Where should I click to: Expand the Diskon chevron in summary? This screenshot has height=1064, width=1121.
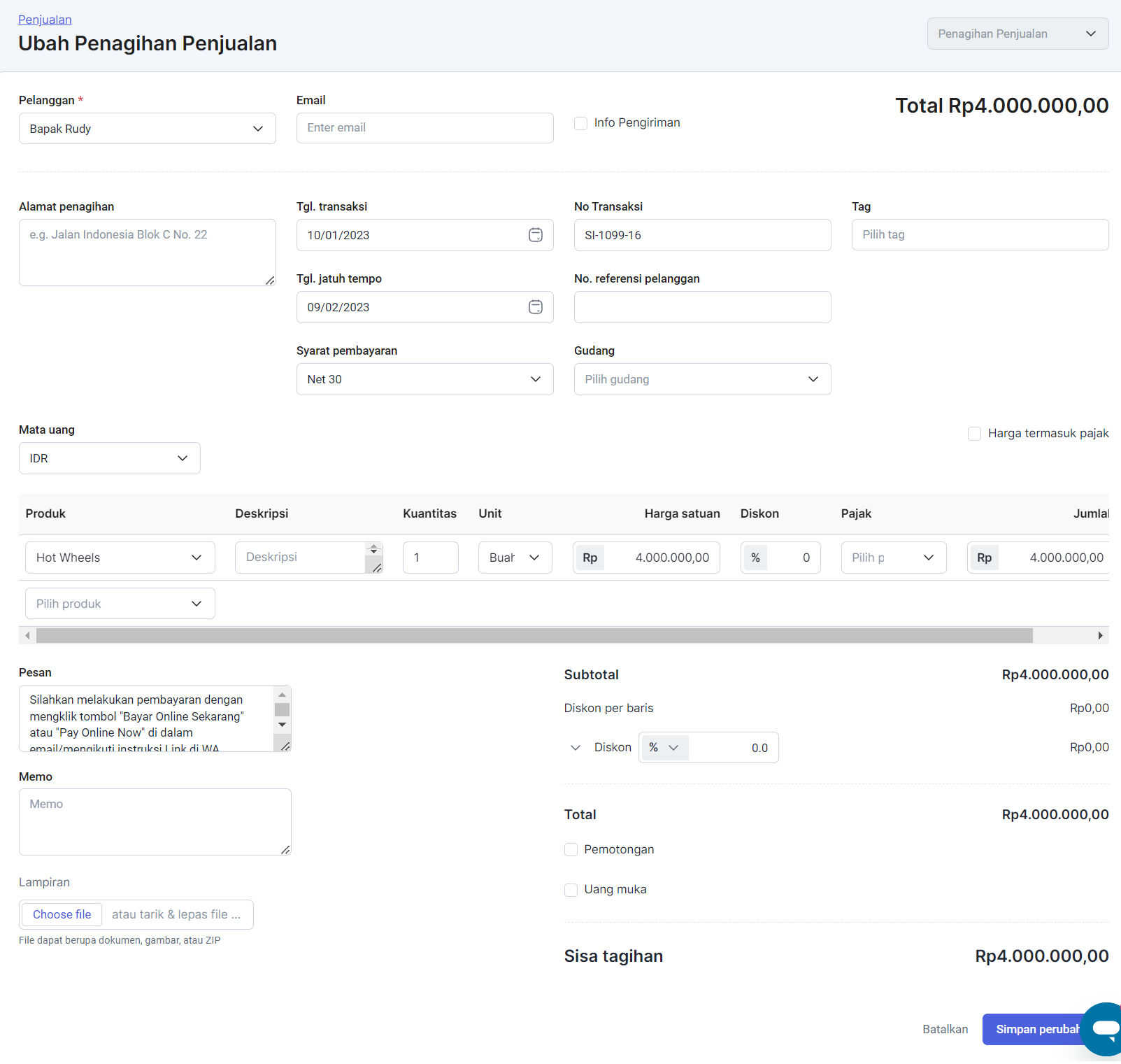576,747
